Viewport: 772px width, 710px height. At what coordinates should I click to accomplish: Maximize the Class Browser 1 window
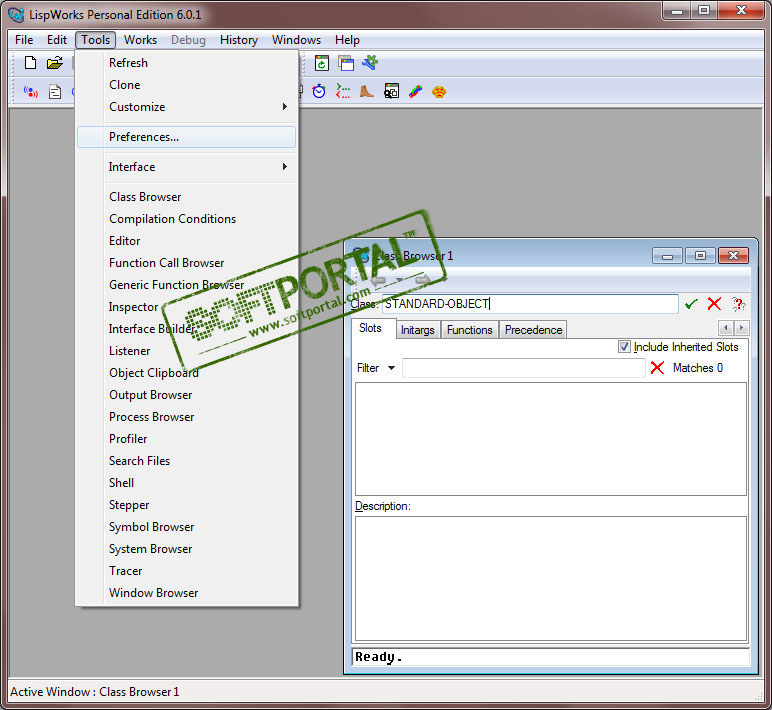(700, 256)
